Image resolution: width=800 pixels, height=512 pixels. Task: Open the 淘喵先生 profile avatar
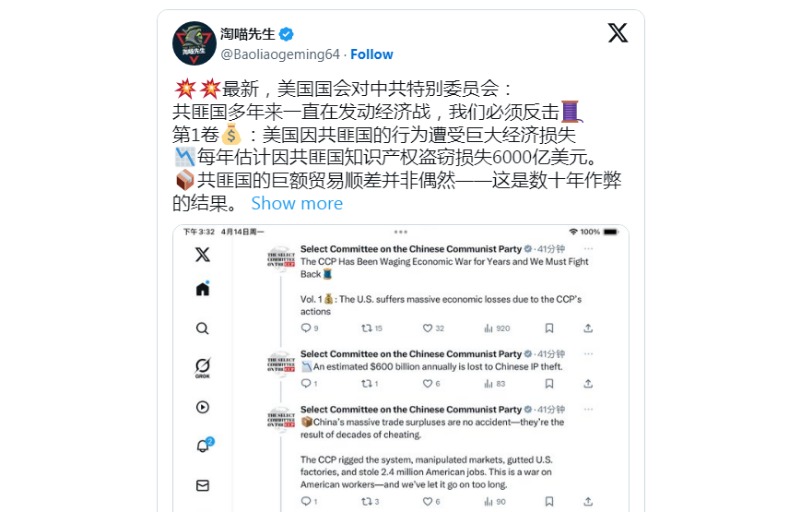pyautogui.click(x=194, y=43)
